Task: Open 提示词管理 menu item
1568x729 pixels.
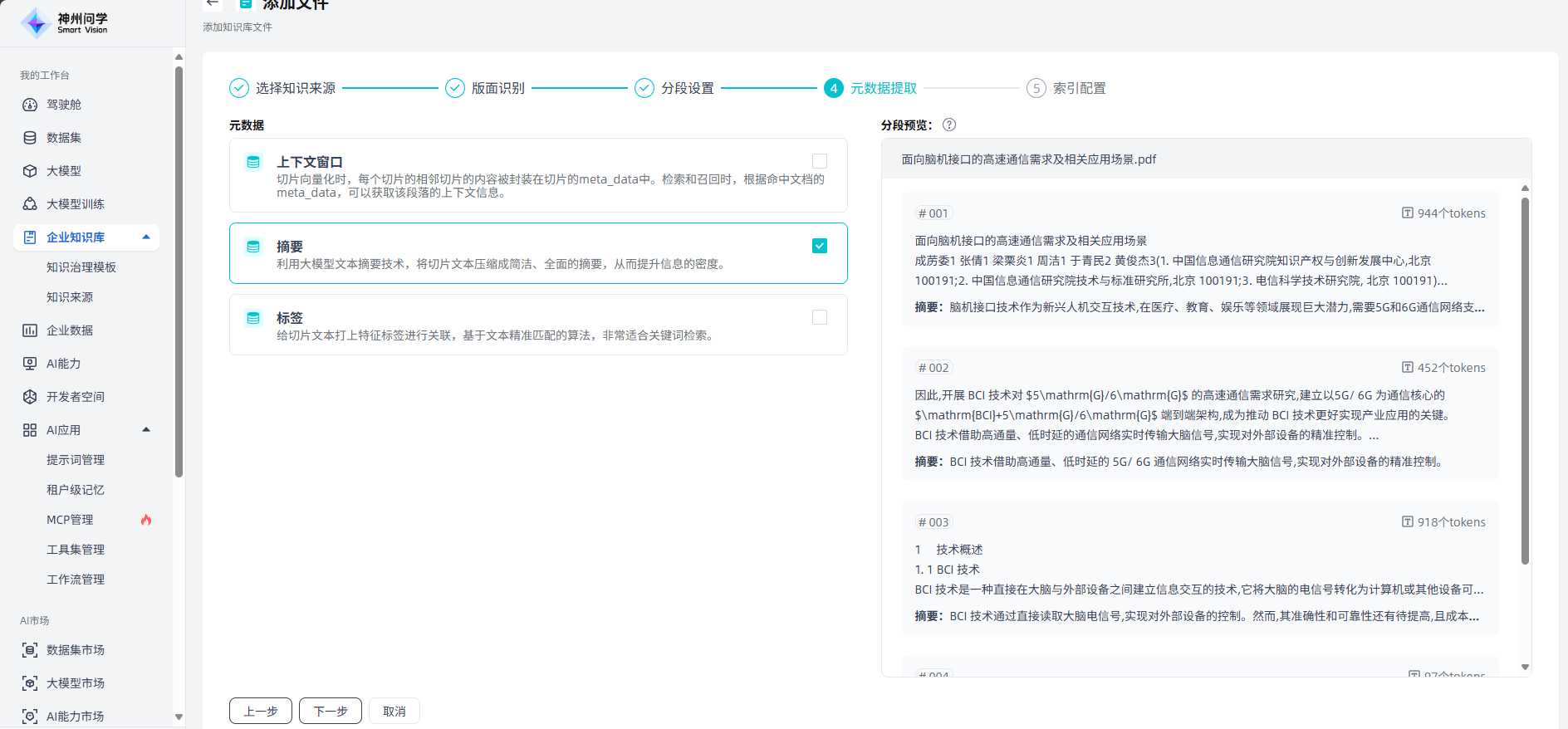Action: coord(76,460)
